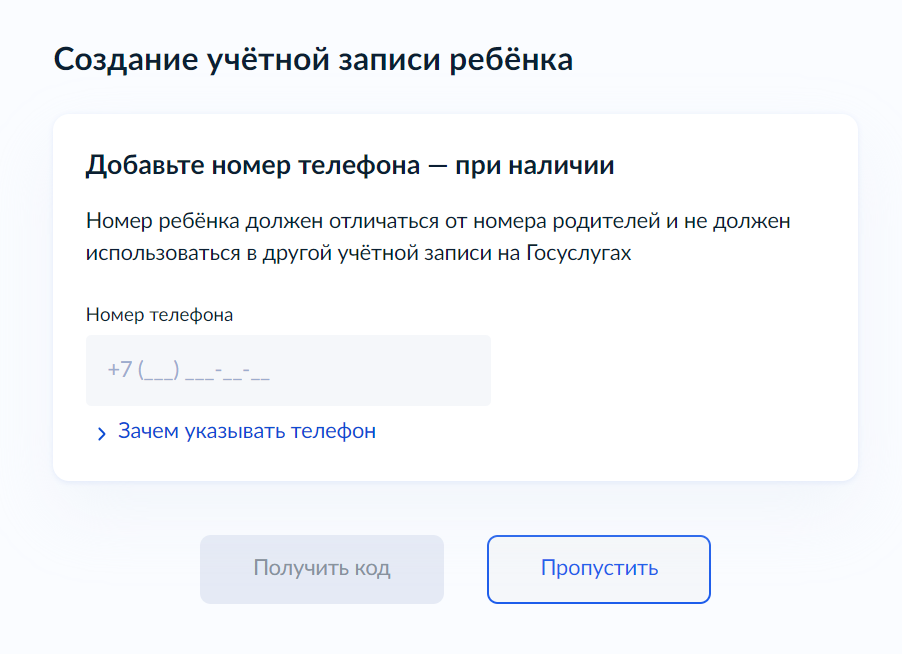
Task: Skip this step with the "Пропустить" button
Action: (x=598, y=569)
